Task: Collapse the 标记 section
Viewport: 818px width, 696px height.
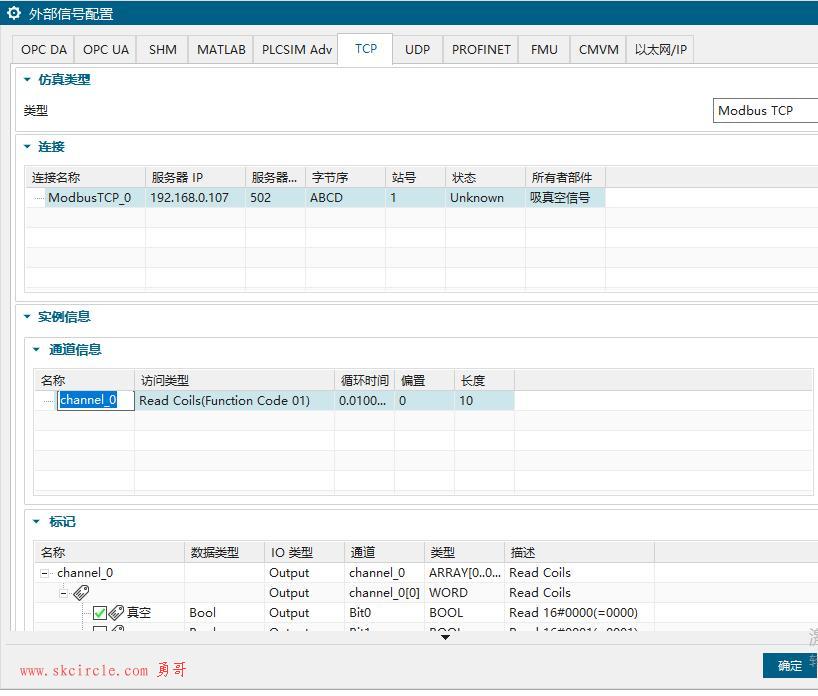Action: [x=36, y=522]
